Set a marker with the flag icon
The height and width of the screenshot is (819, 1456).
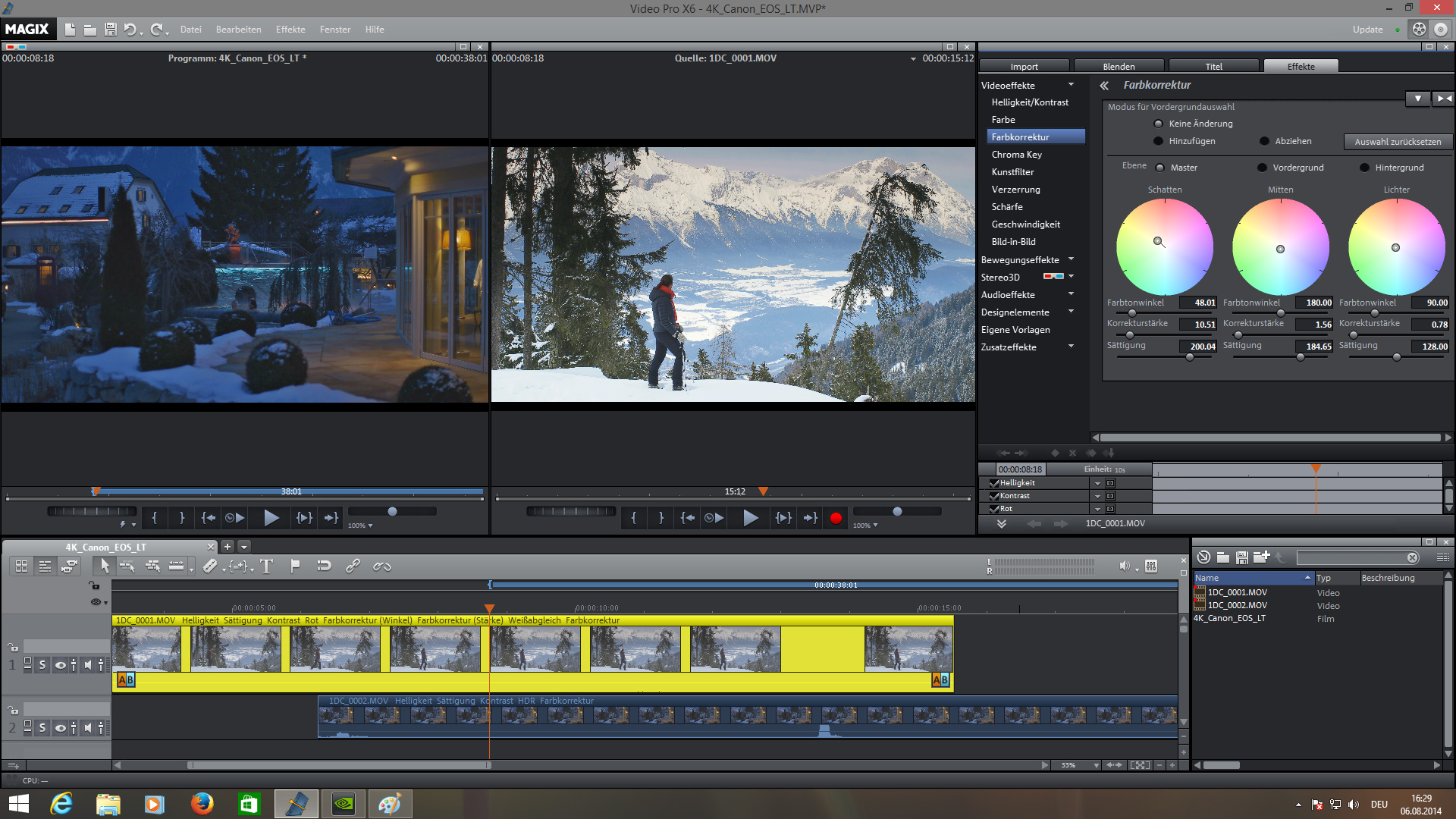pyautogui.click(x=296, y=566)
